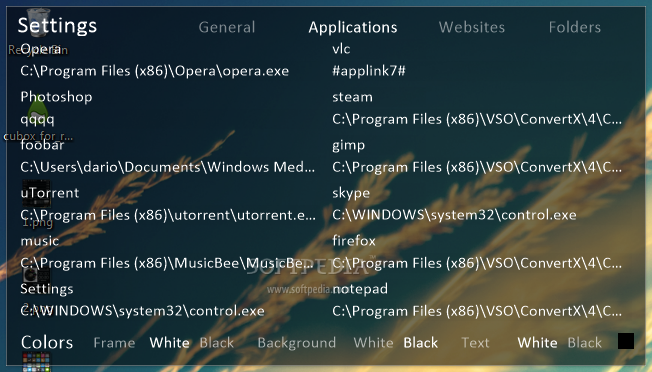Switch to the Websites tab

[x=472, y=27]
